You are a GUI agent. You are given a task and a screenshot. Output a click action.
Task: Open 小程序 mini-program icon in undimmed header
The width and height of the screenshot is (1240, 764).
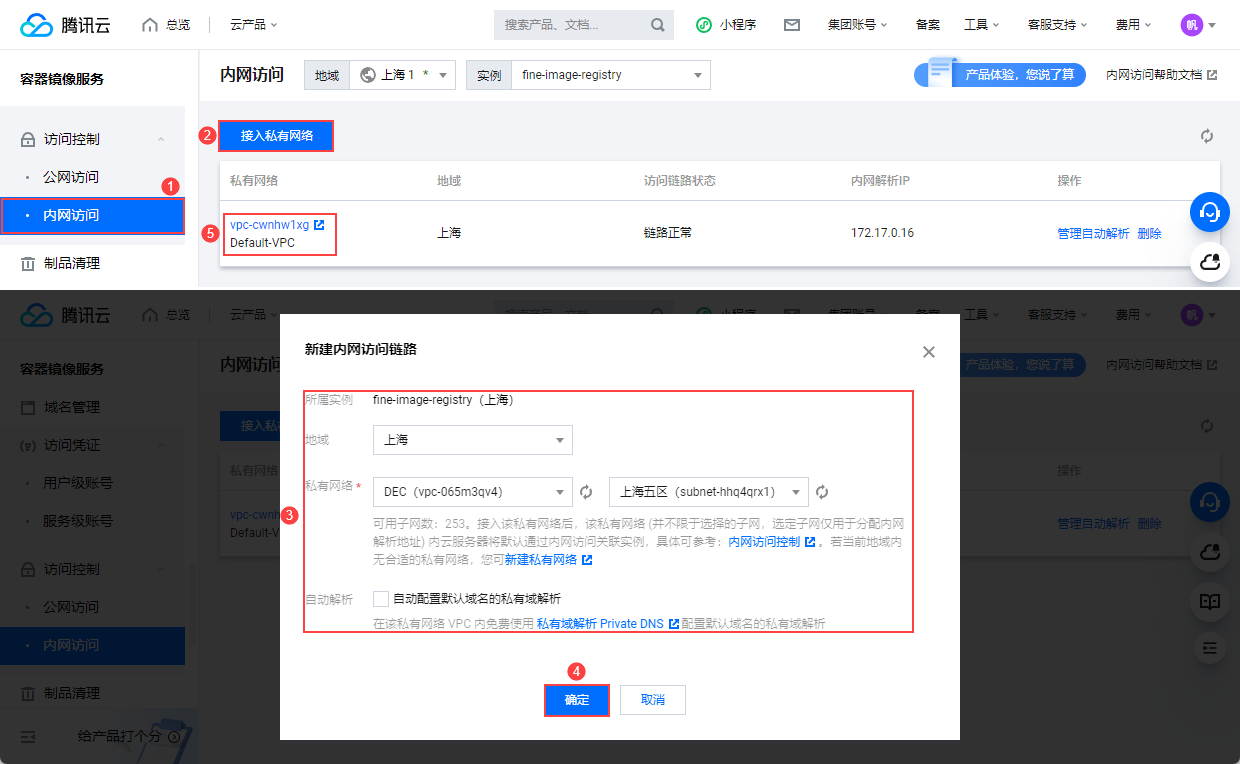click(704, 25)
